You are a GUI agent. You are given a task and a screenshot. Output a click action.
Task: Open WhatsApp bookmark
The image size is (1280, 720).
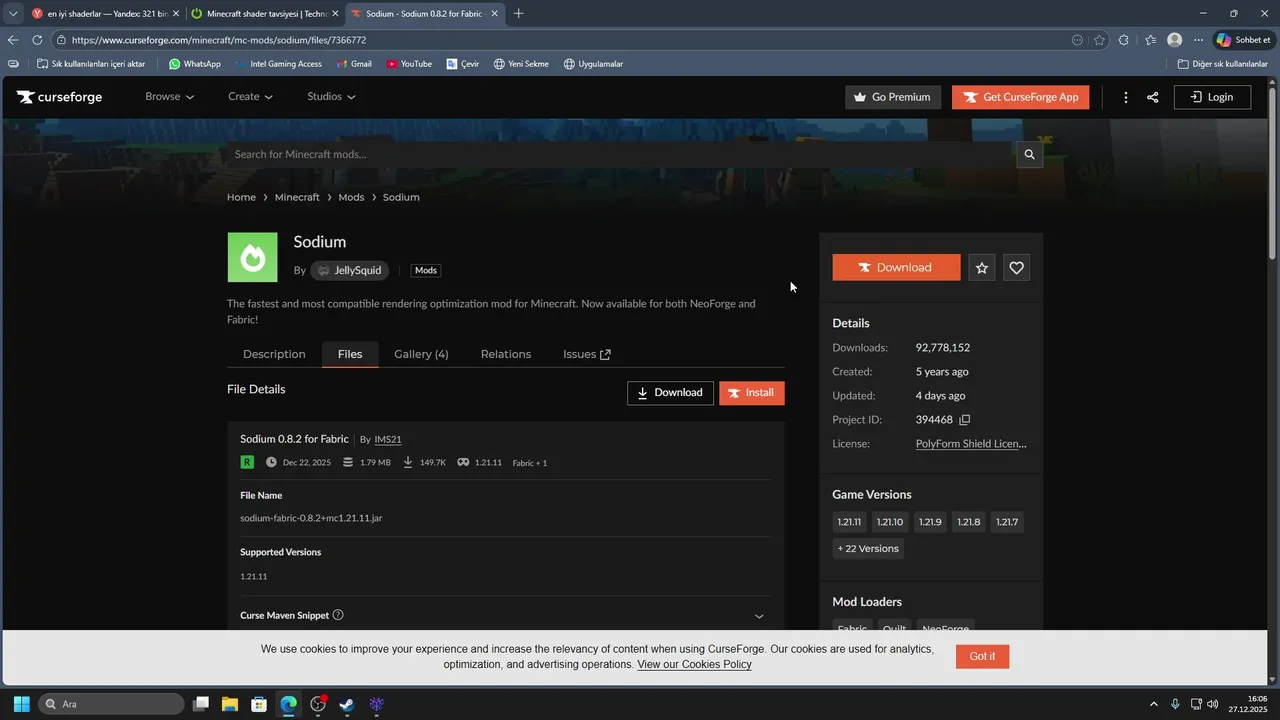coord(194,64)
